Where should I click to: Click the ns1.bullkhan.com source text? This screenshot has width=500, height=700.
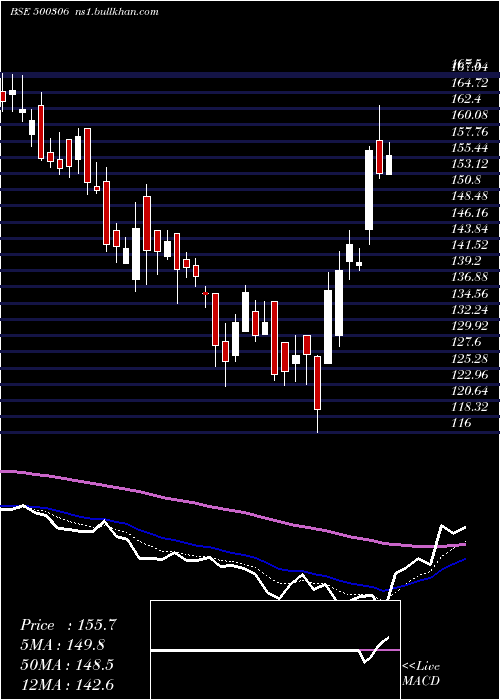click(116, 12)
